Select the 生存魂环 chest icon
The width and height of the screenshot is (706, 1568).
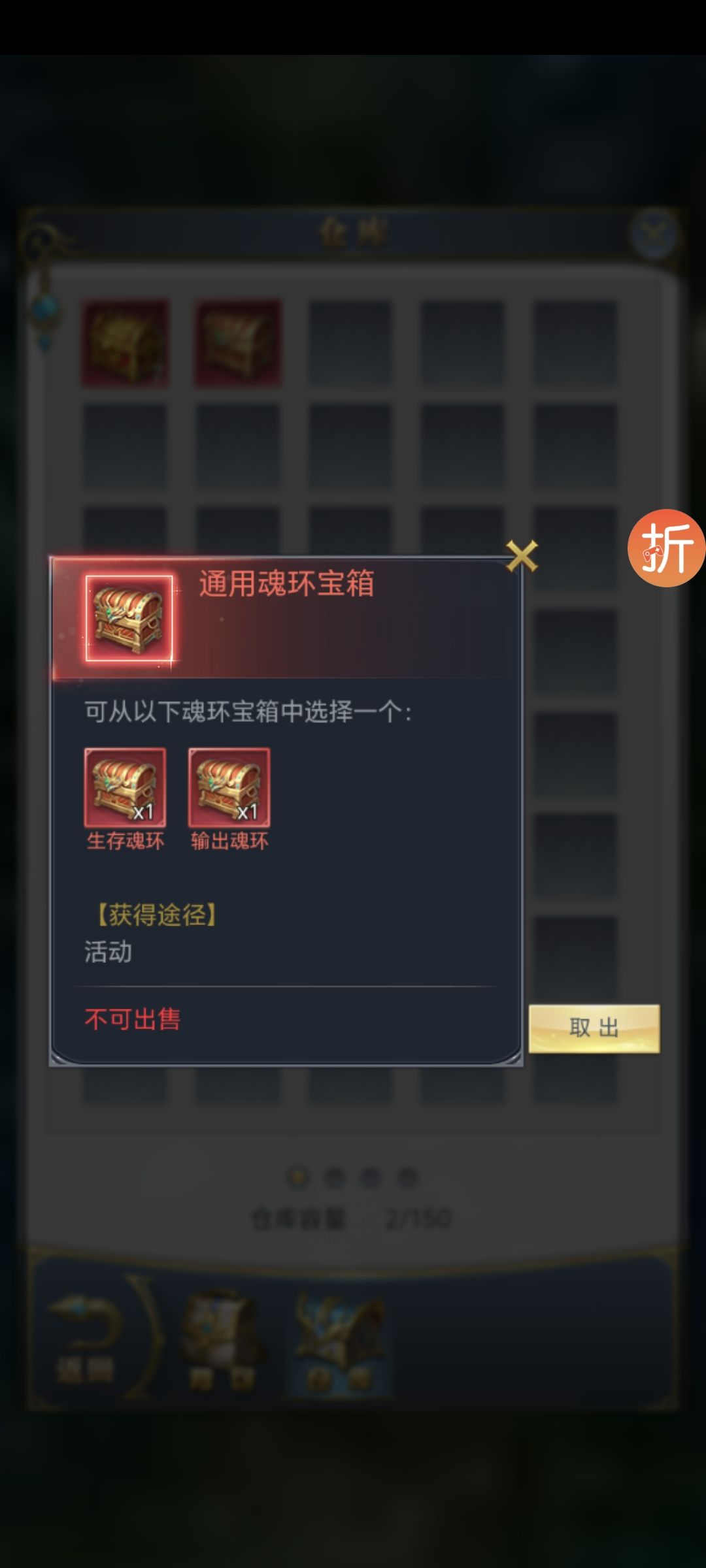point(125,788)
